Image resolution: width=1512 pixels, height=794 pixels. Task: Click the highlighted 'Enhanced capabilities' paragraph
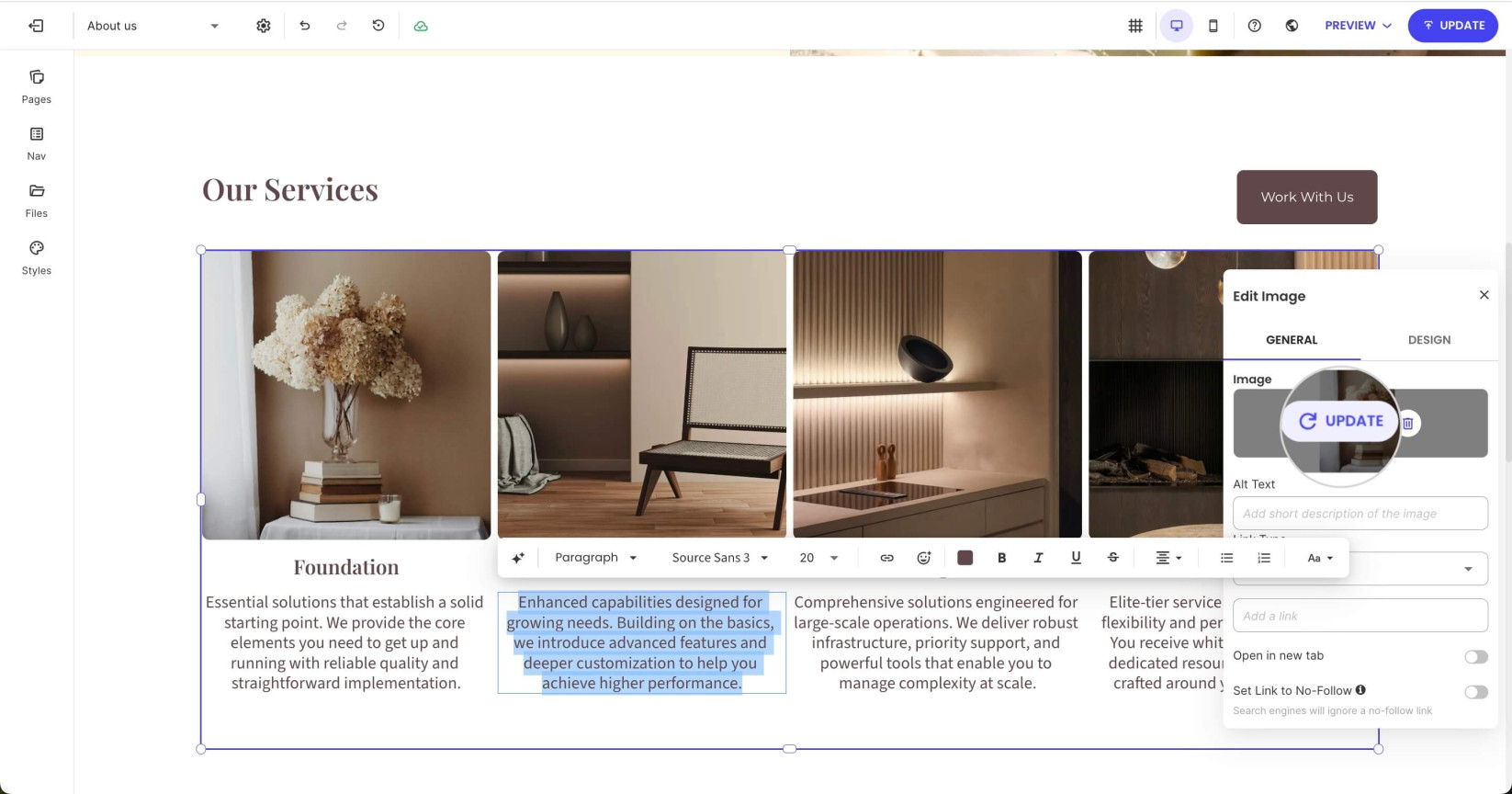pos(641,642)
